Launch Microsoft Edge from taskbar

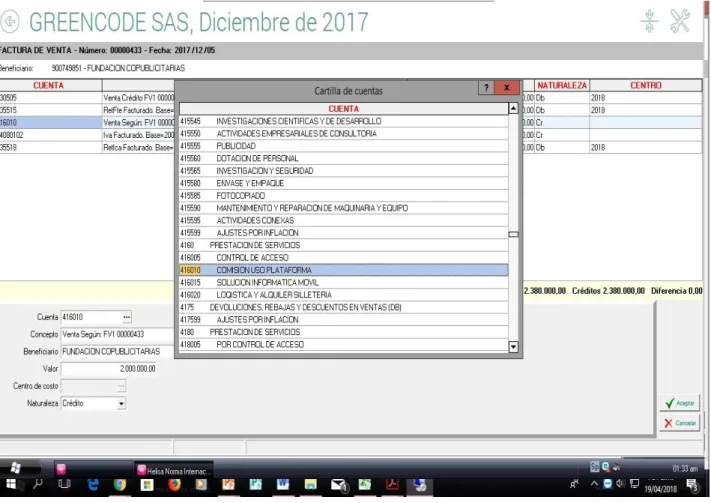pyautogui.click(x=93, y=485)
